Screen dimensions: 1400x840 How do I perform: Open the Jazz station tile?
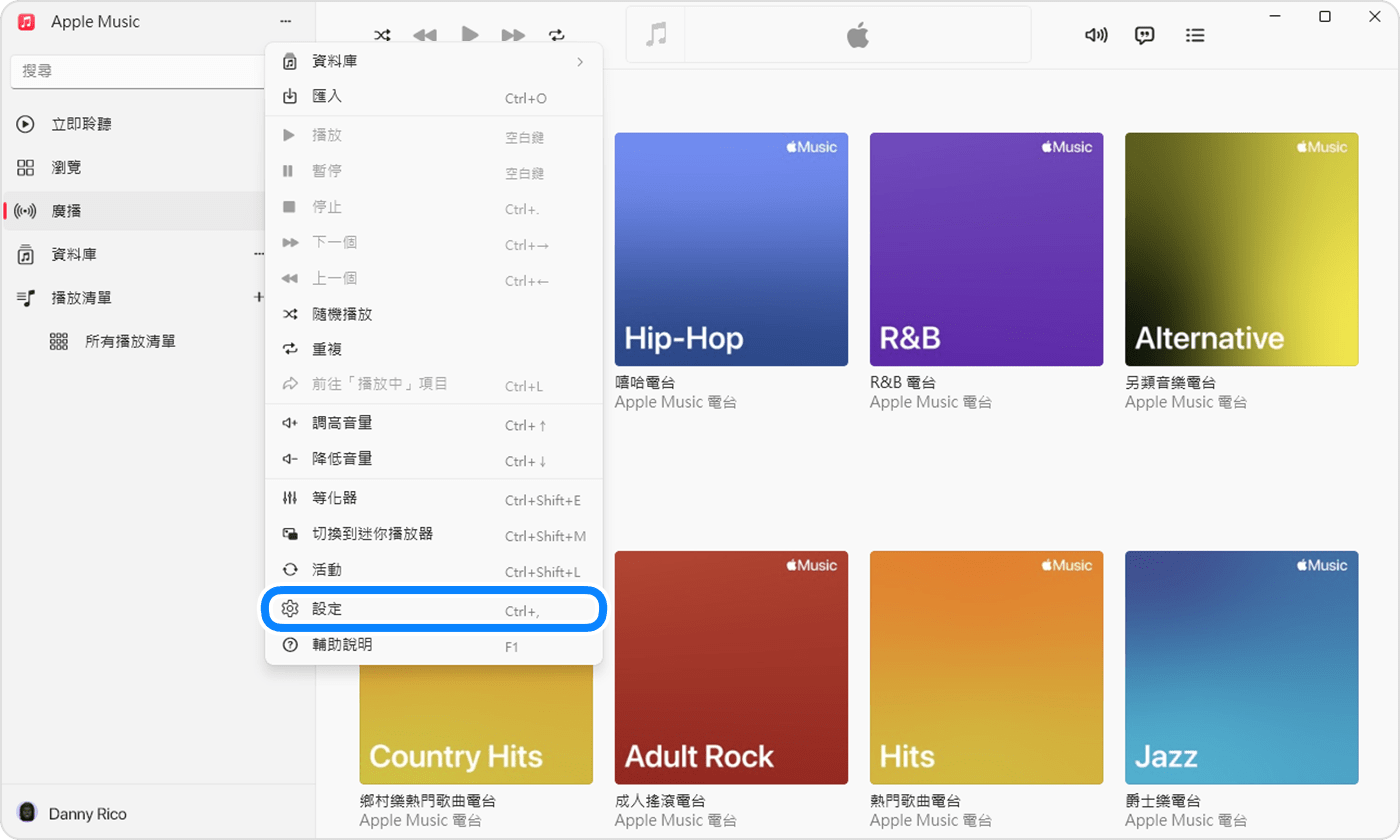[1242, 667]
